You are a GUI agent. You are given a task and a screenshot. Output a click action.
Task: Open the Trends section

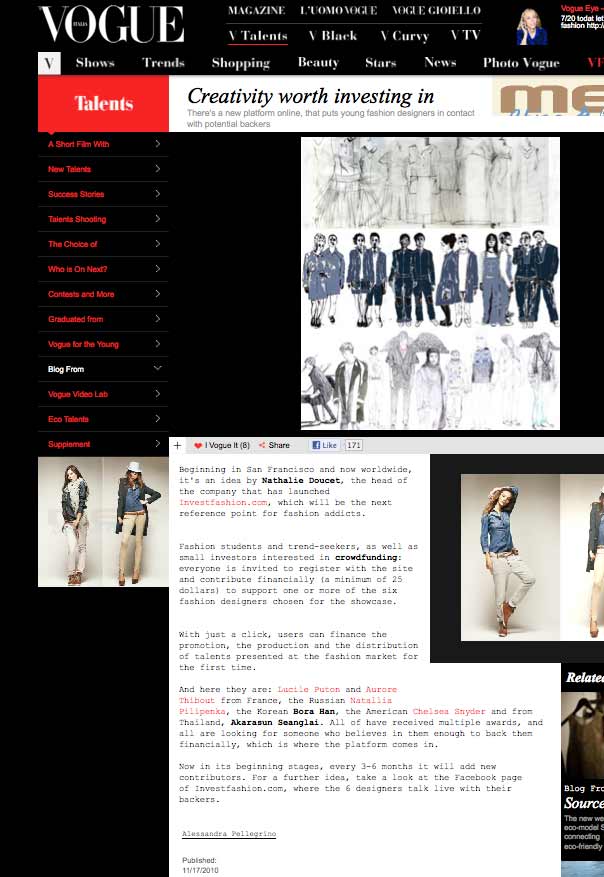[x=163, y=63]
